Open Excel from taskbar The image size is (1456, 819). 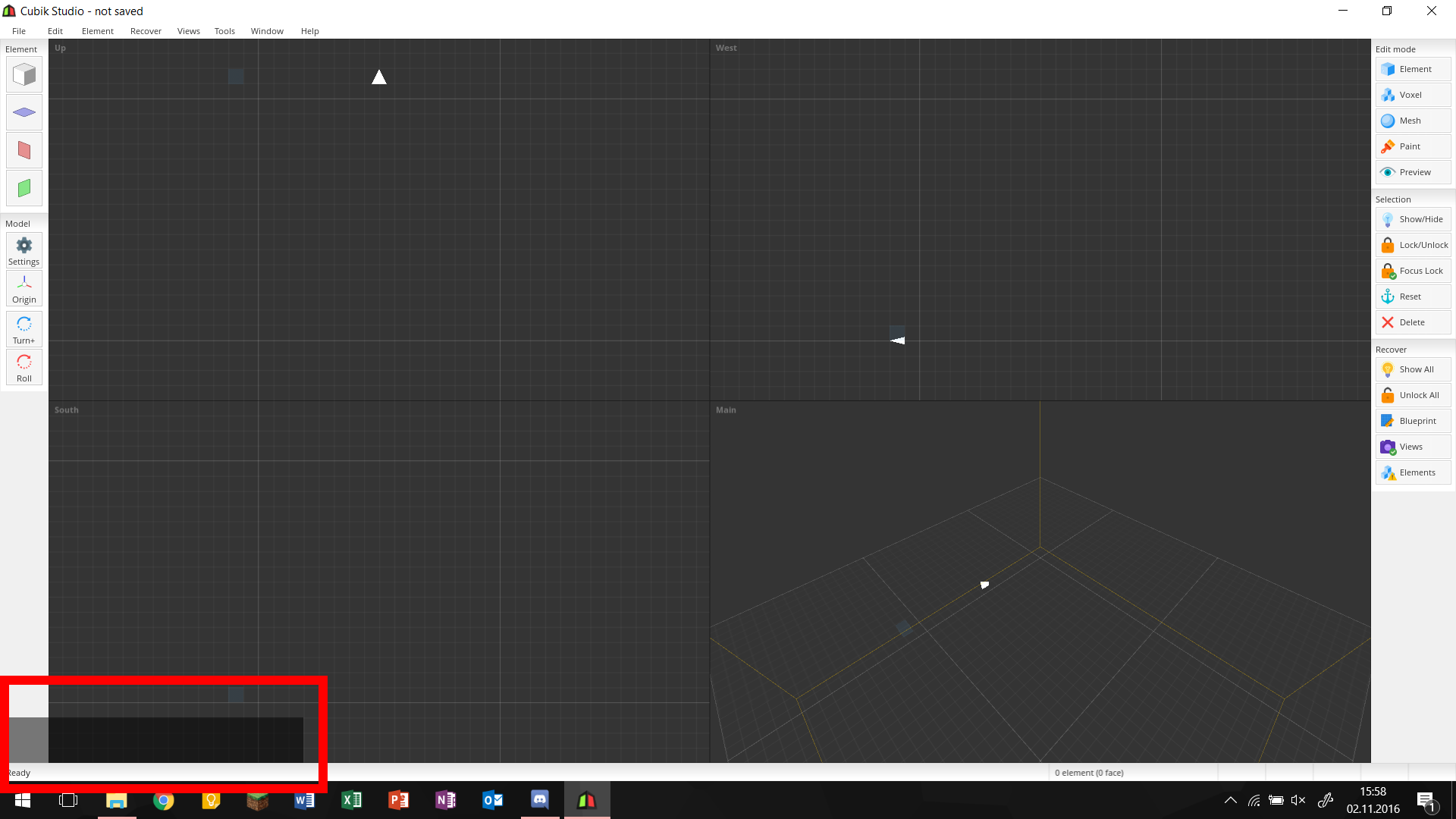[x=351, y=800]
